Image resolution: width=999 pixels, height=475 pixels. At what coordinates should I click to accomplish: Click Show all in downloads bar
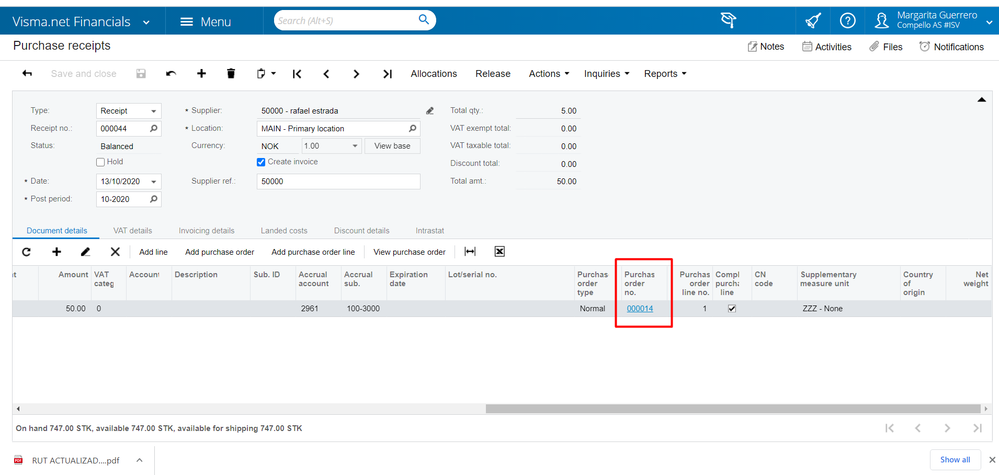click(955, 460)
